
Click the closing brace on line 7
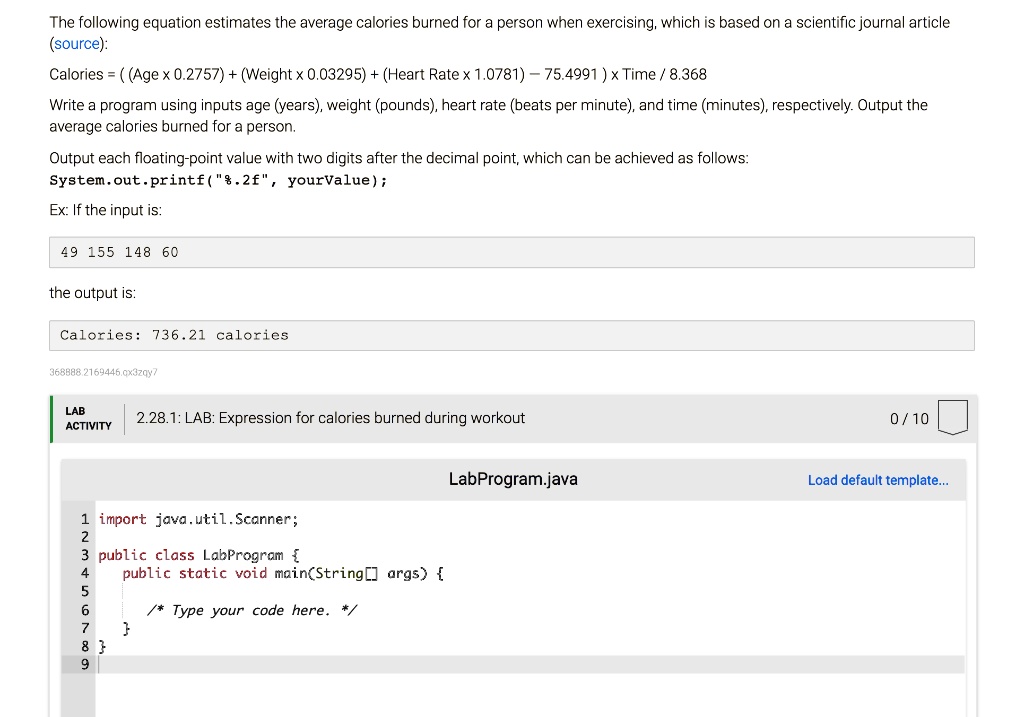tap(127, 628)
